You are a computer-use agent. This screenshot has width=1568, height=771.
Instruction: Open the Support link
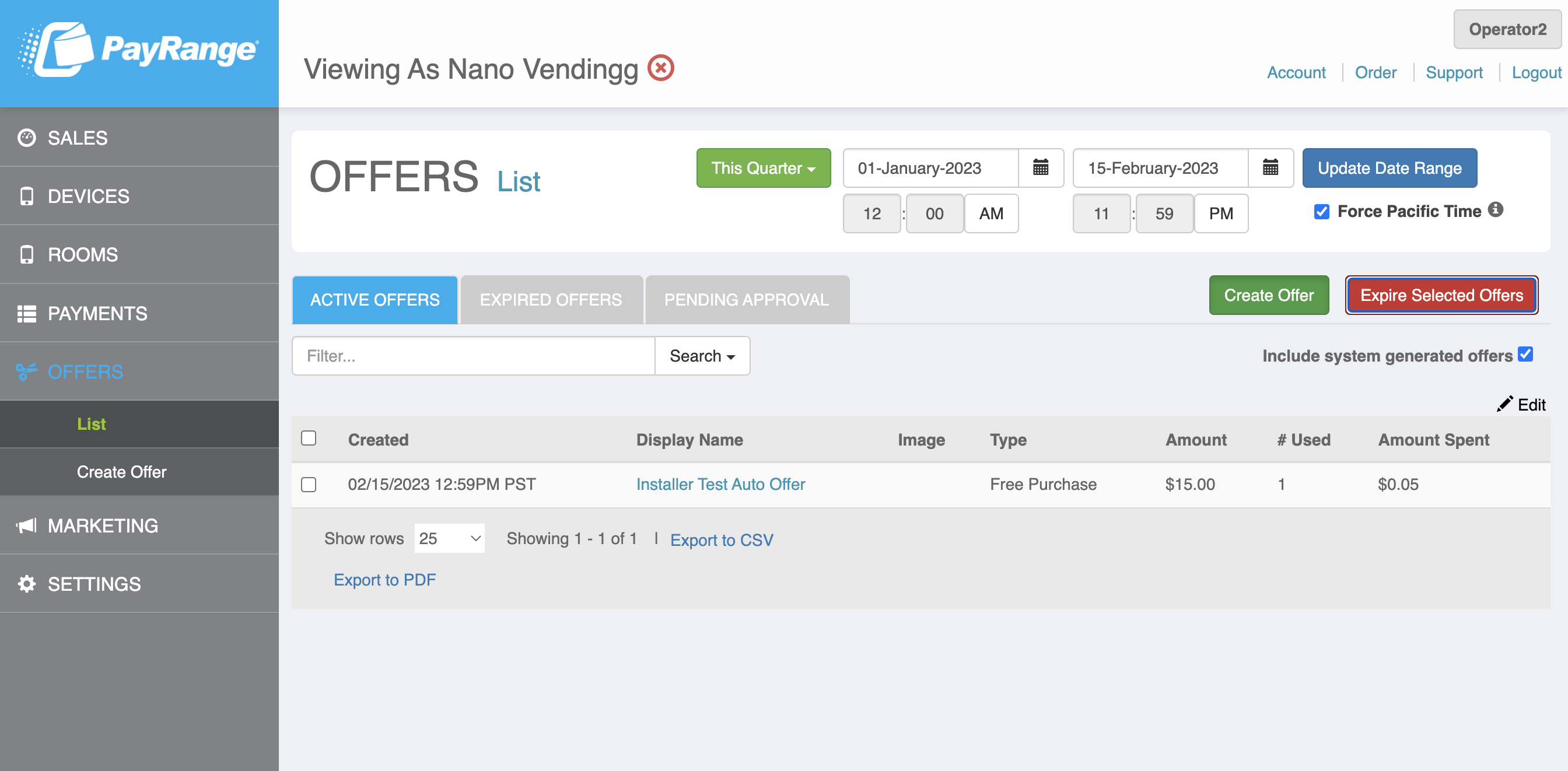pos(1454,72)
